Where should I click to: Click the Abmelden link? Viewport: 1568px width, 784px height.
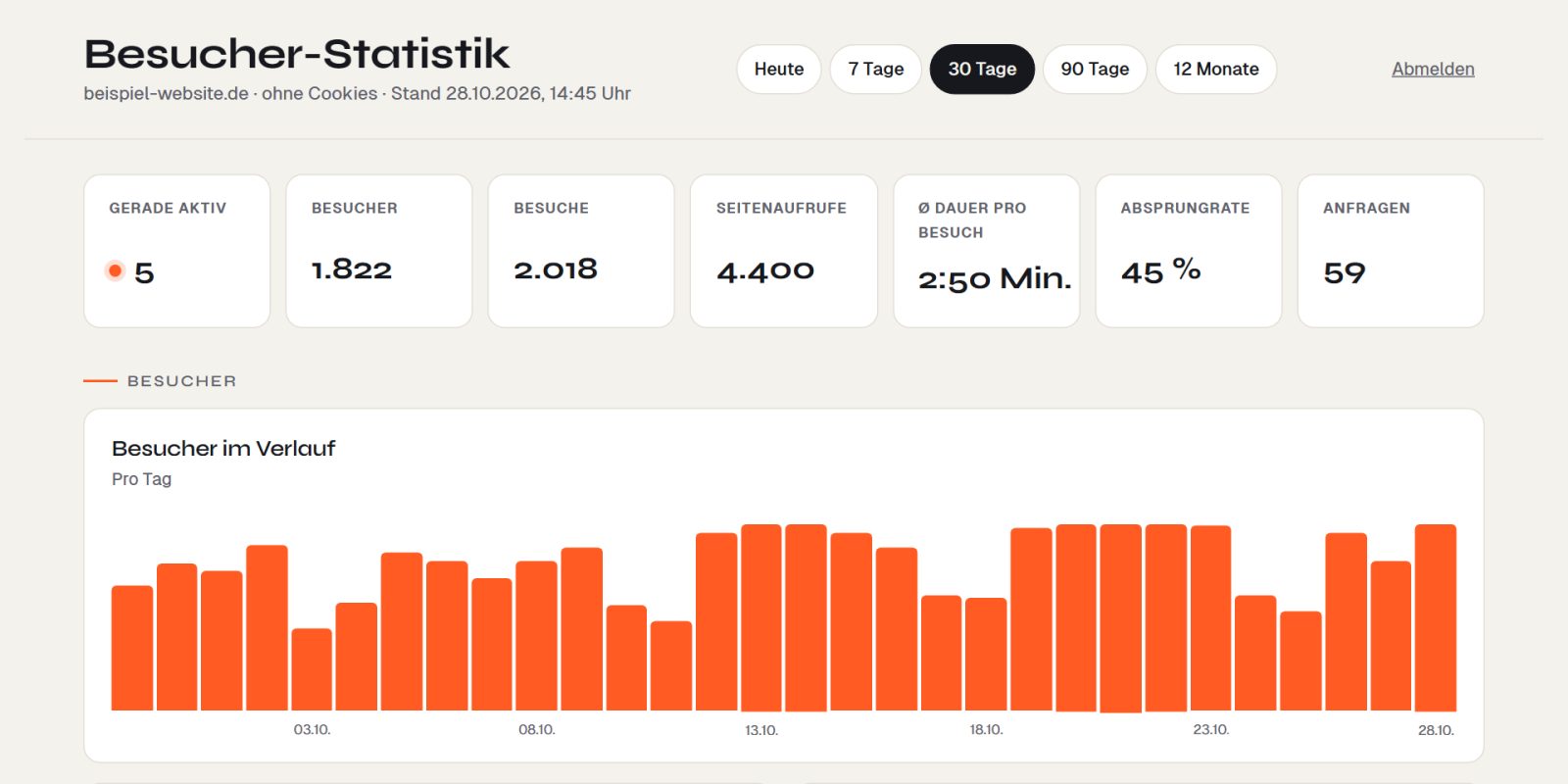coord(1433,70)
